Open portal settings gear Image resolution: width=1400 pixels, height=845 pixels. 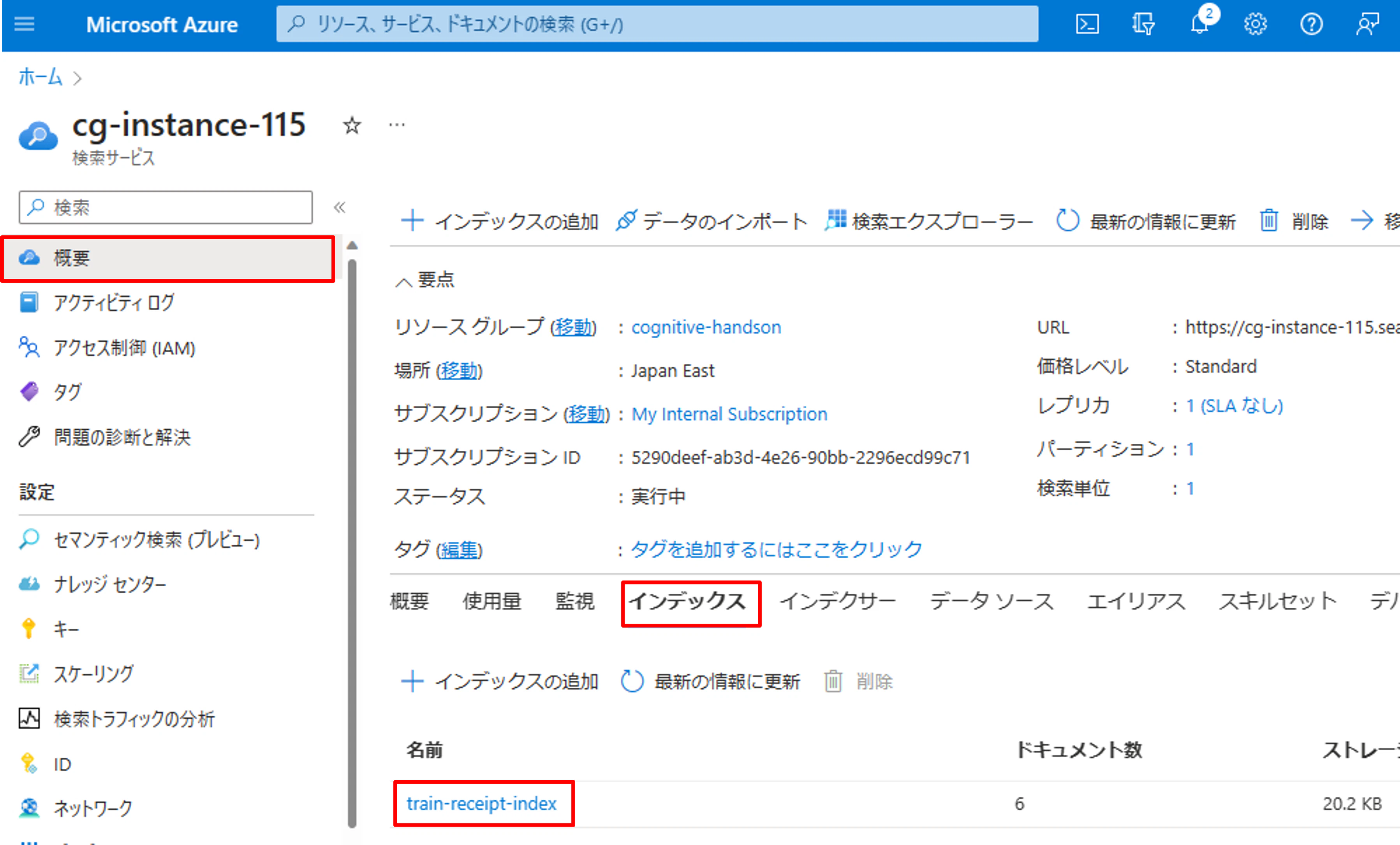click(1255, 25)
